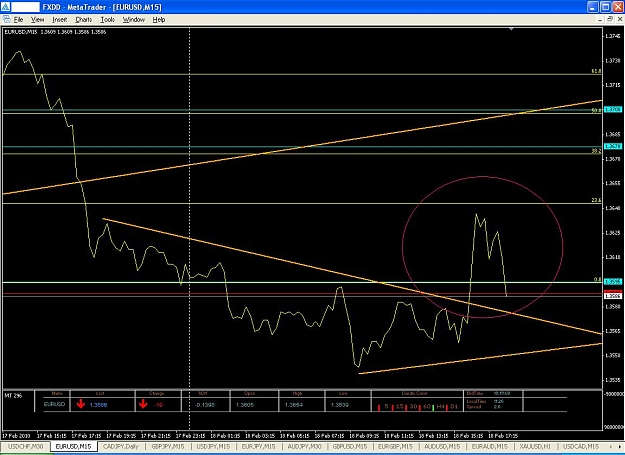625x455 pixels.
Task: Switch to the AUDJPY,M30 chart tab
Action: coord(304,446)
